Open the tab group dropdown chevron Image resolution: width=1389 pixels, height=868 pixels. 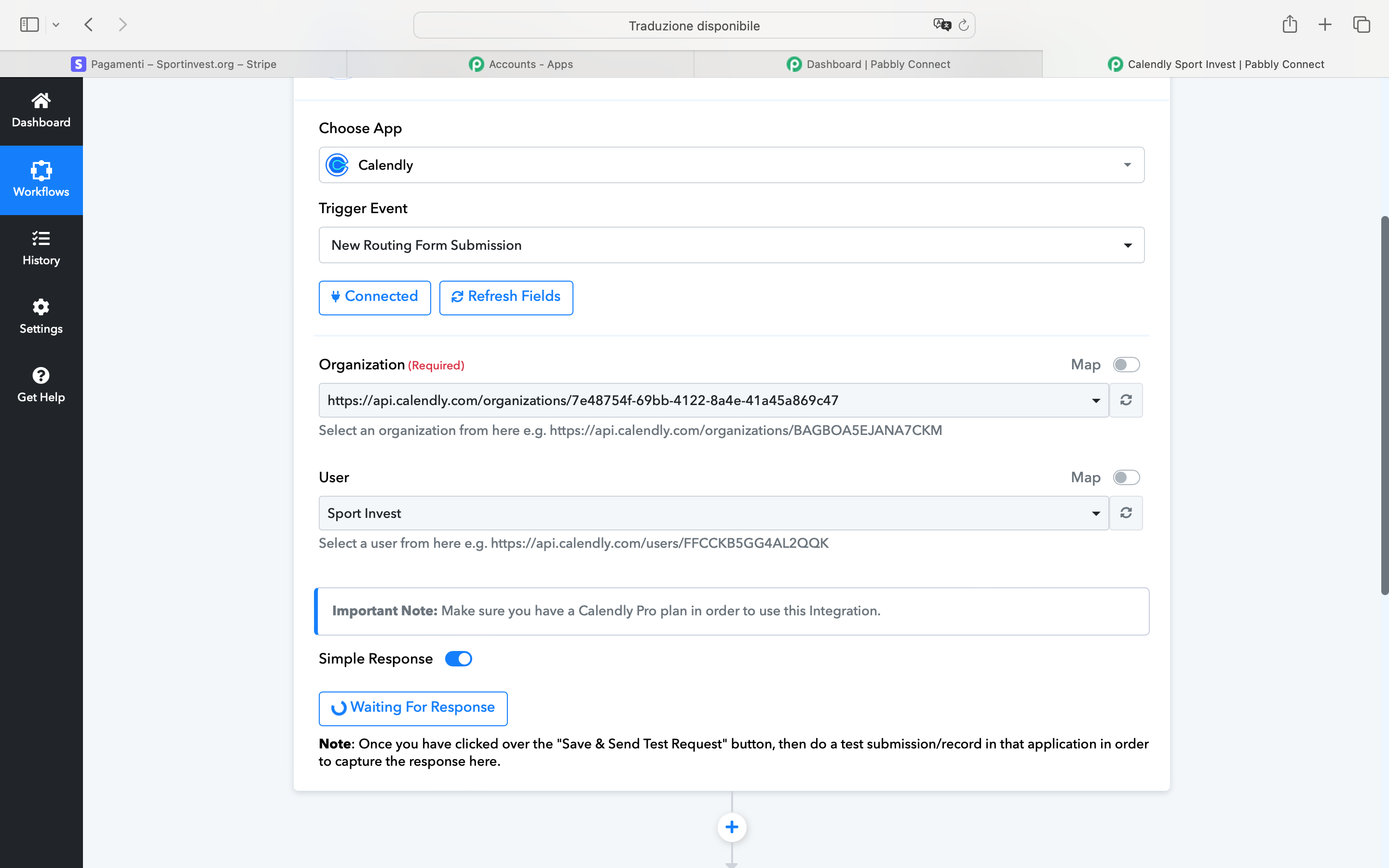tap(55, 25)
